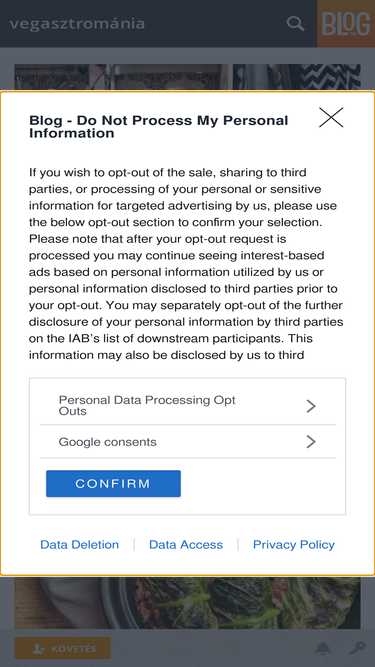
Task: Click the notification bell icon
Action: coord(323,648)
